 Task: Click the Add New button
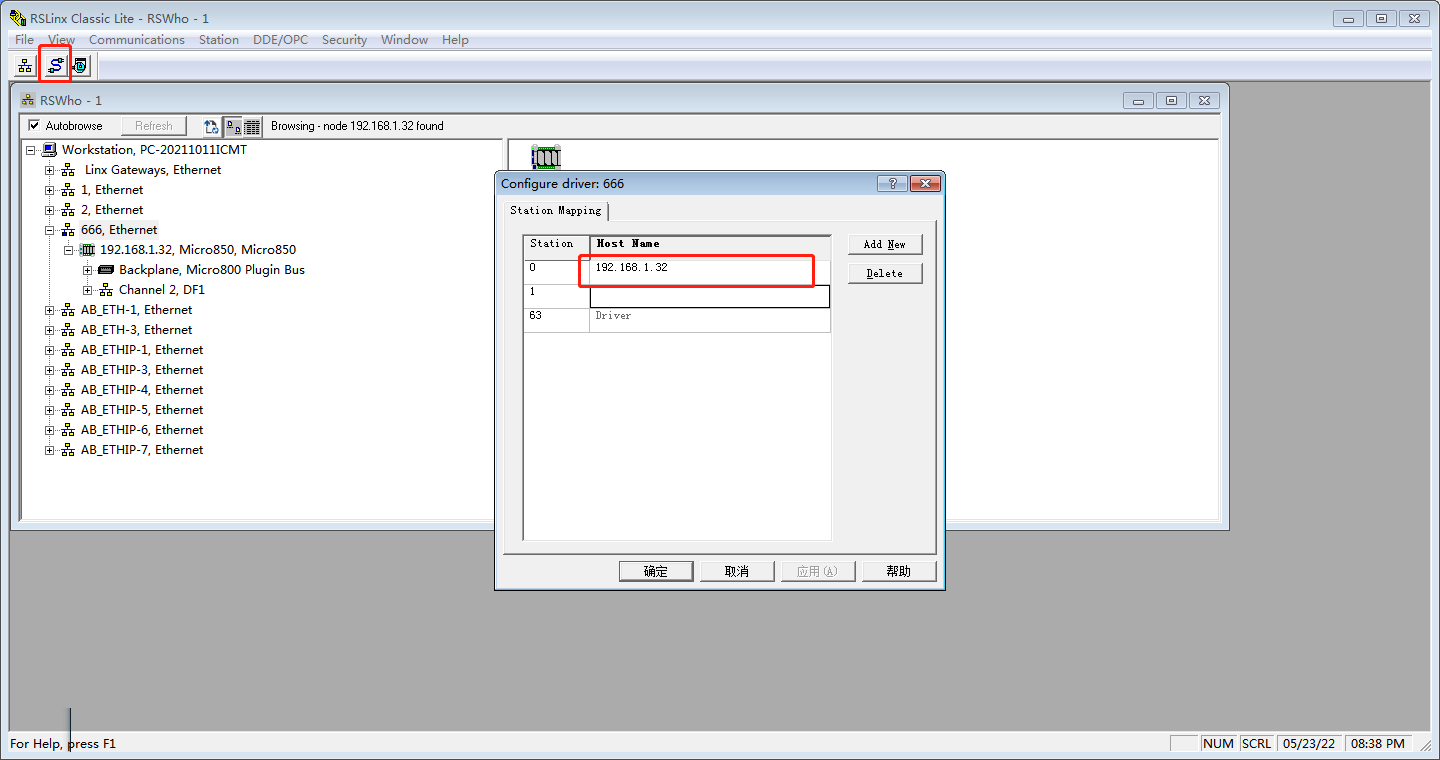click(x=884, y=244)
